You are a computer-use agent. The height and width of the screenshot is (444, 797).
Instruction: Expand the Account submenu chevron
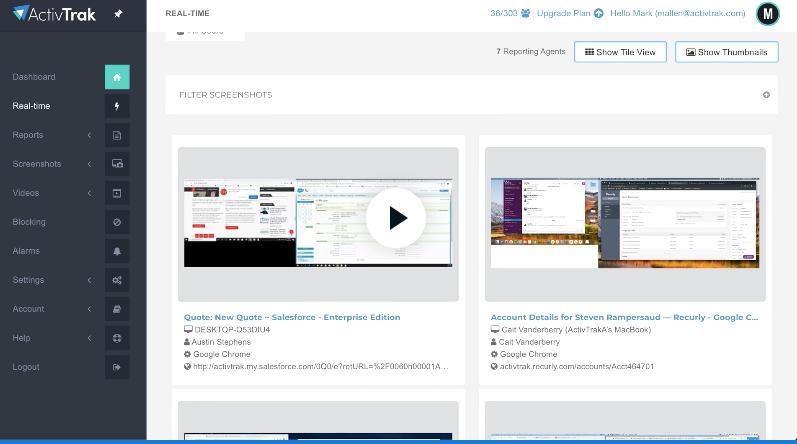tap(89, 309)
